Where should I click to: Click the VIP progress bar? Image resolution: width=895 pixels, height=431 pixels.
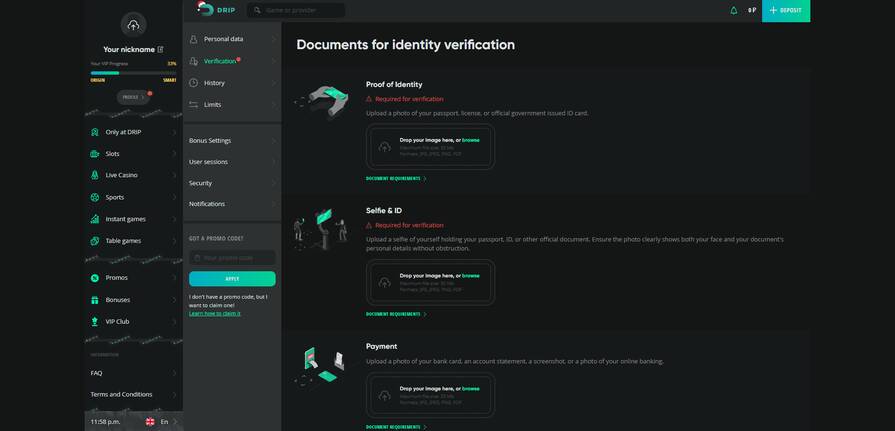pyautogui.click(x=133, y=73)
